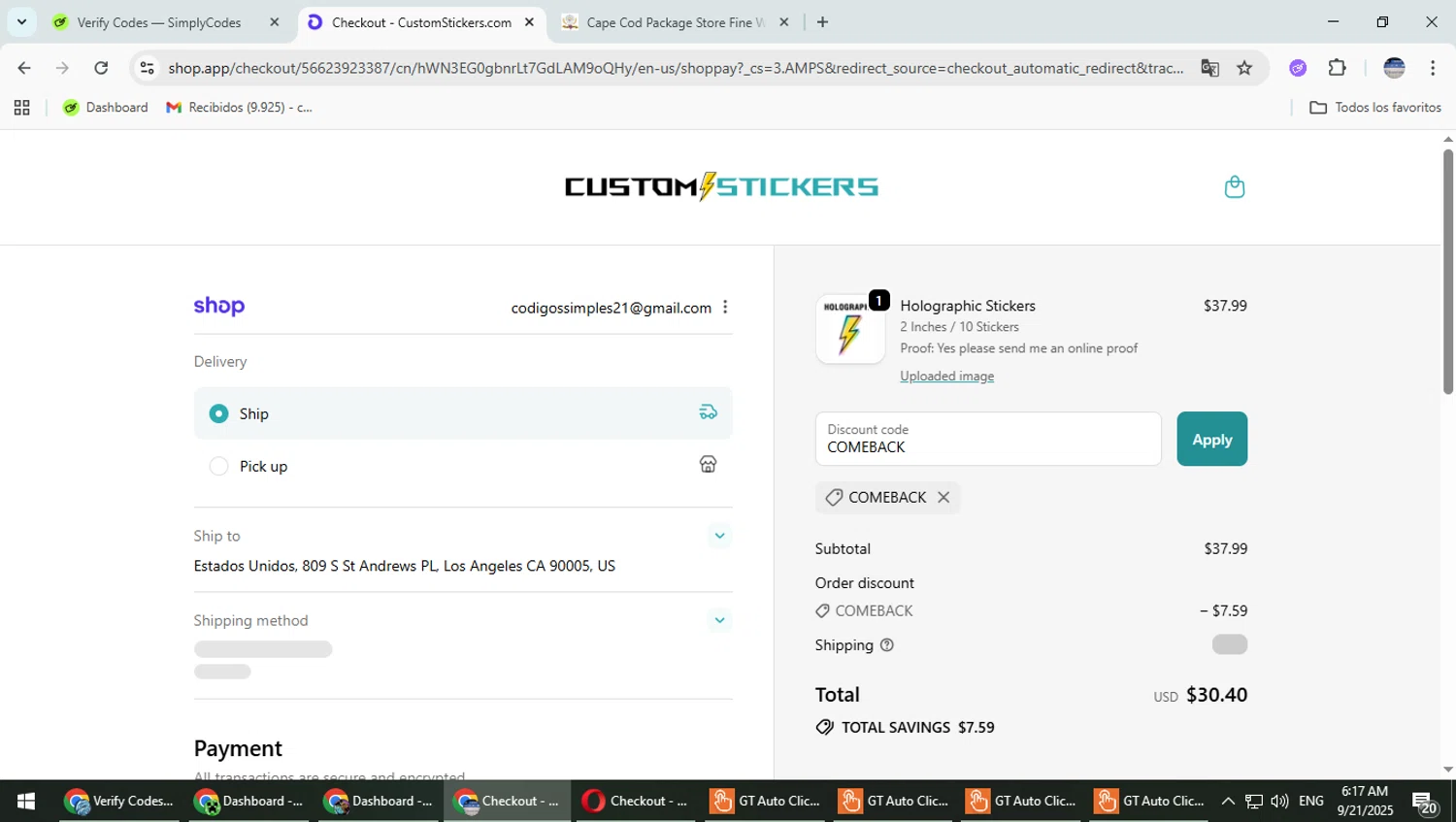Image resolution: width=1456 pixels, height=822 pixels.
Task: Go forward with the forward arrow
Action: tap(62, 68)
